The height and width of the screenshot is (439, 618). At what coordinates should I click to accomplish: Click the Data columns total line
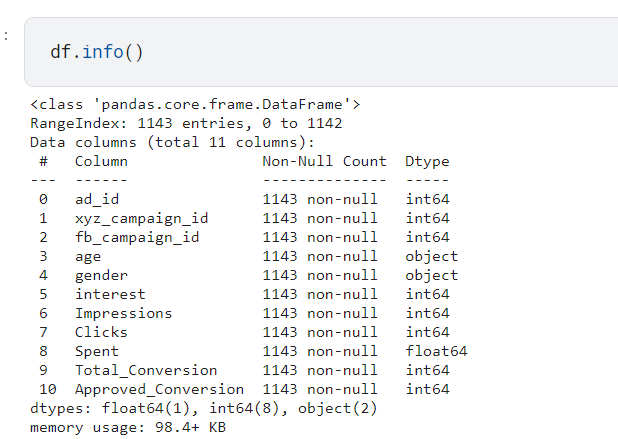(172, 142)
